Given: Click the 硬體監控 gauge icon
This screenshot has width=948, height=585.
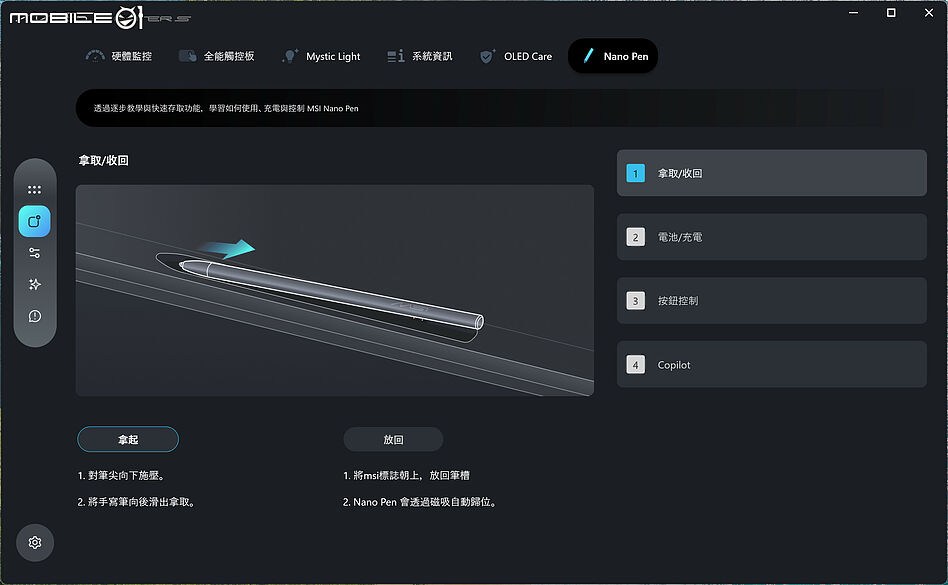Looking at the screenshot, I should tap(95, 56).
